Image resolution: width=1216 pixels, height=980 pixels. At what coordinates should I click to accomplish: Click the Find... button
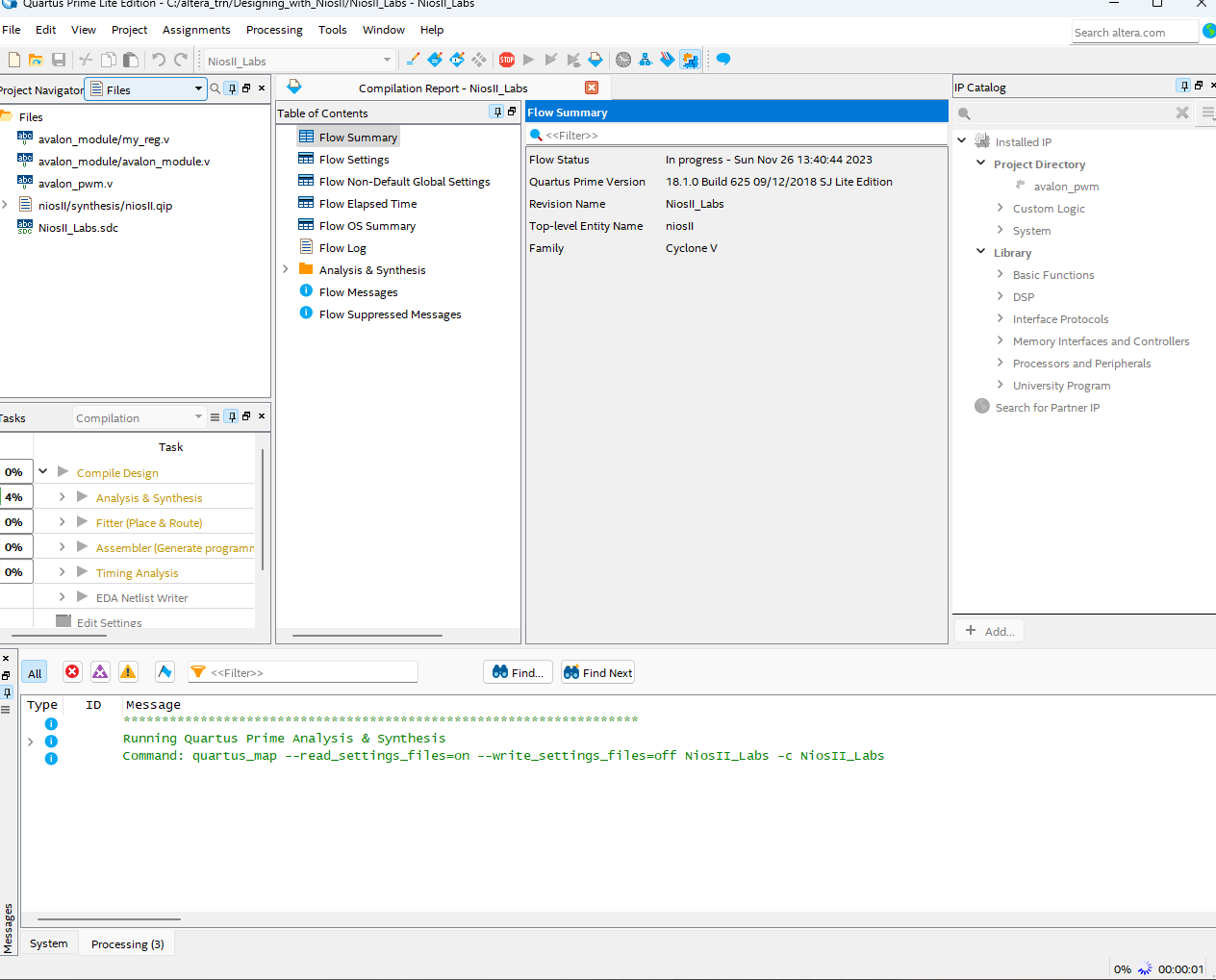518,672
